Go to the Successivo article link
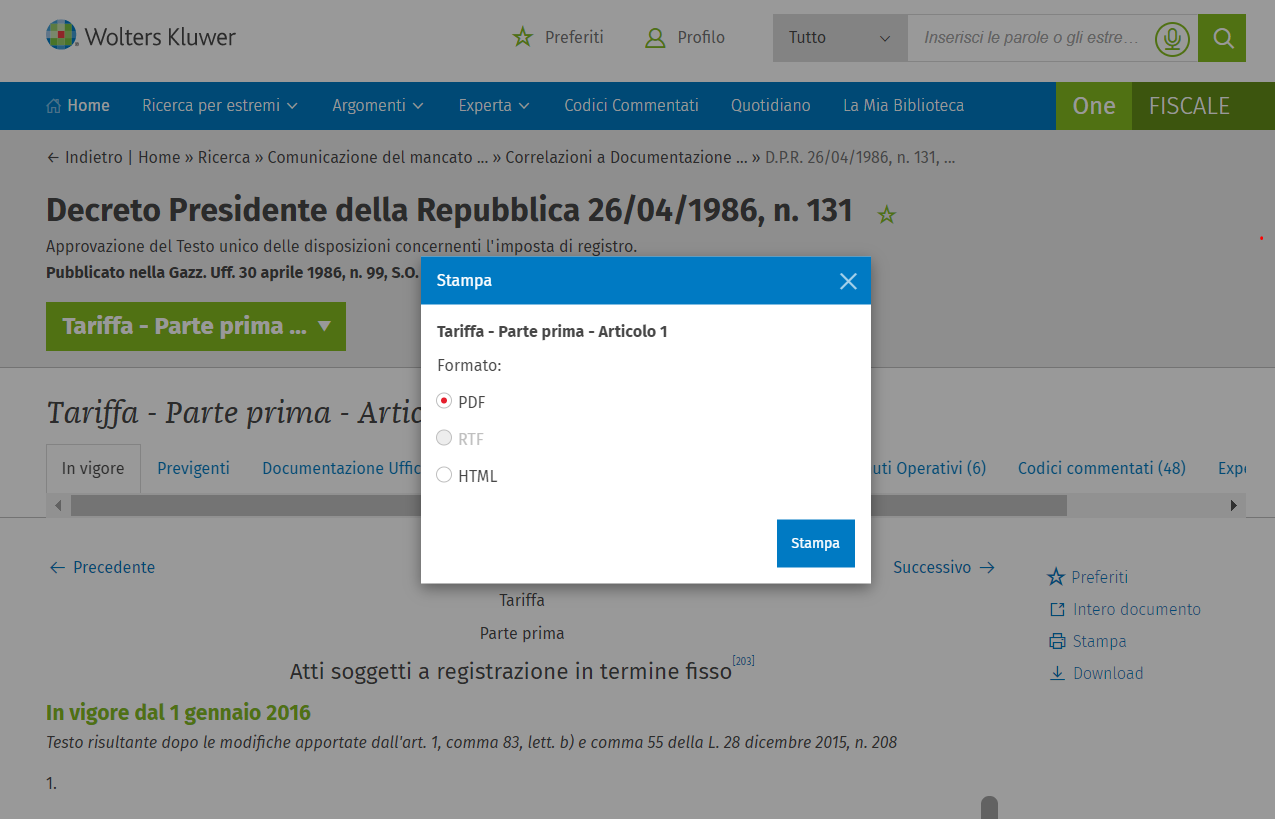 coord(943,567)
